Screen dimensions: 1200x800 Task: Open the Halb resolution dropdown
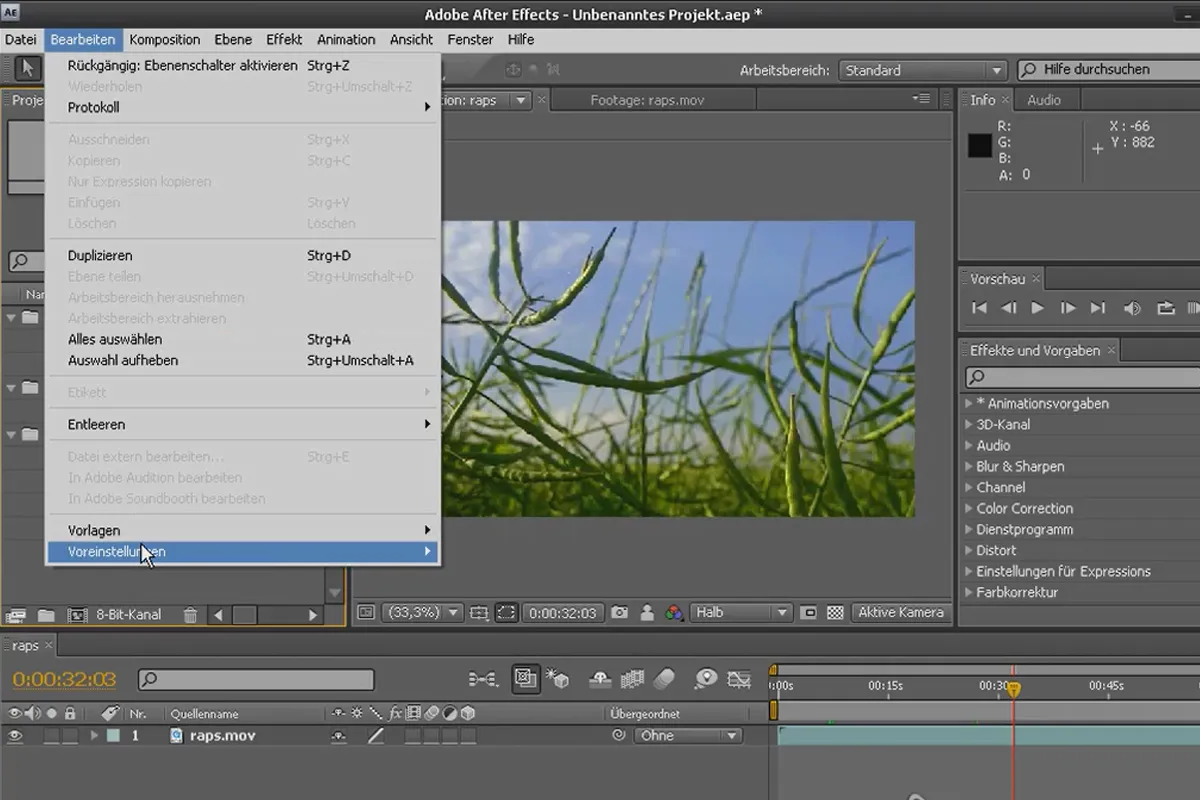[741, 613]
